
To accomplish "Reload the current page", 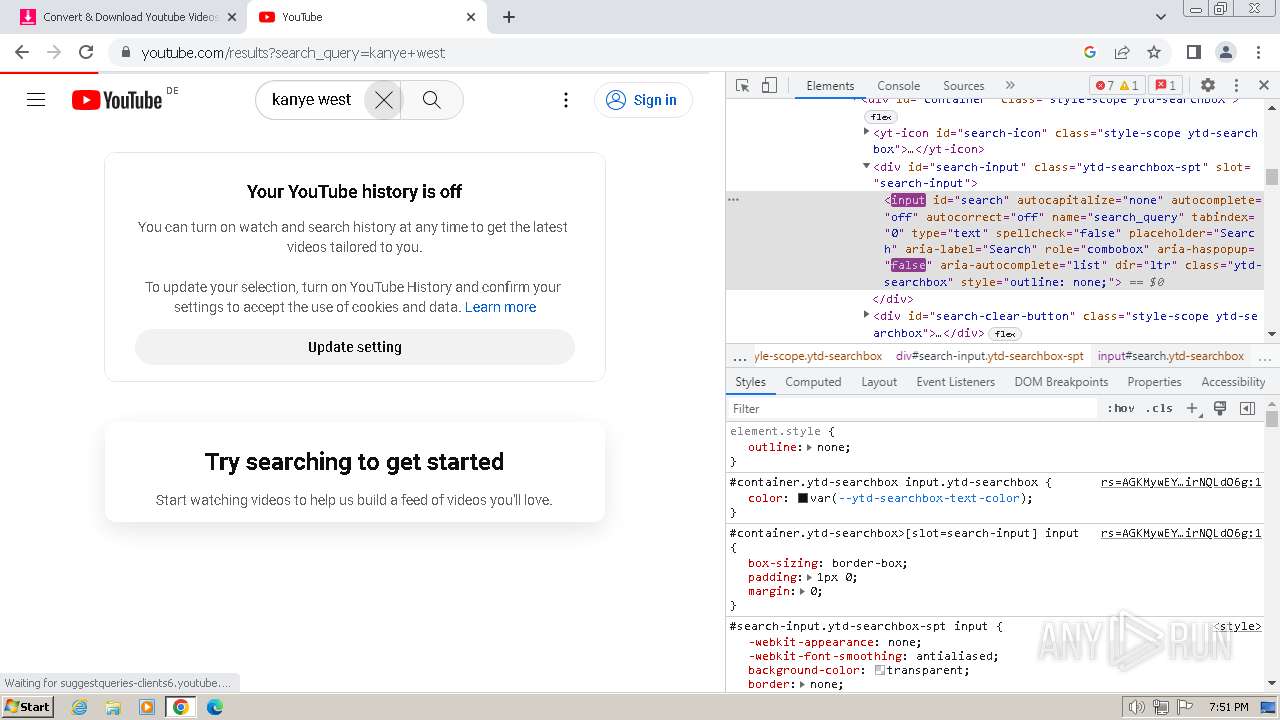I will point(86,52).
